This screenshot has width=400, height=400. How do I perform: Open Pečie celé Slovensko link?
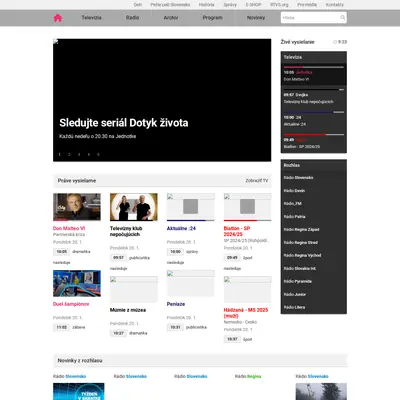(170, 5)
